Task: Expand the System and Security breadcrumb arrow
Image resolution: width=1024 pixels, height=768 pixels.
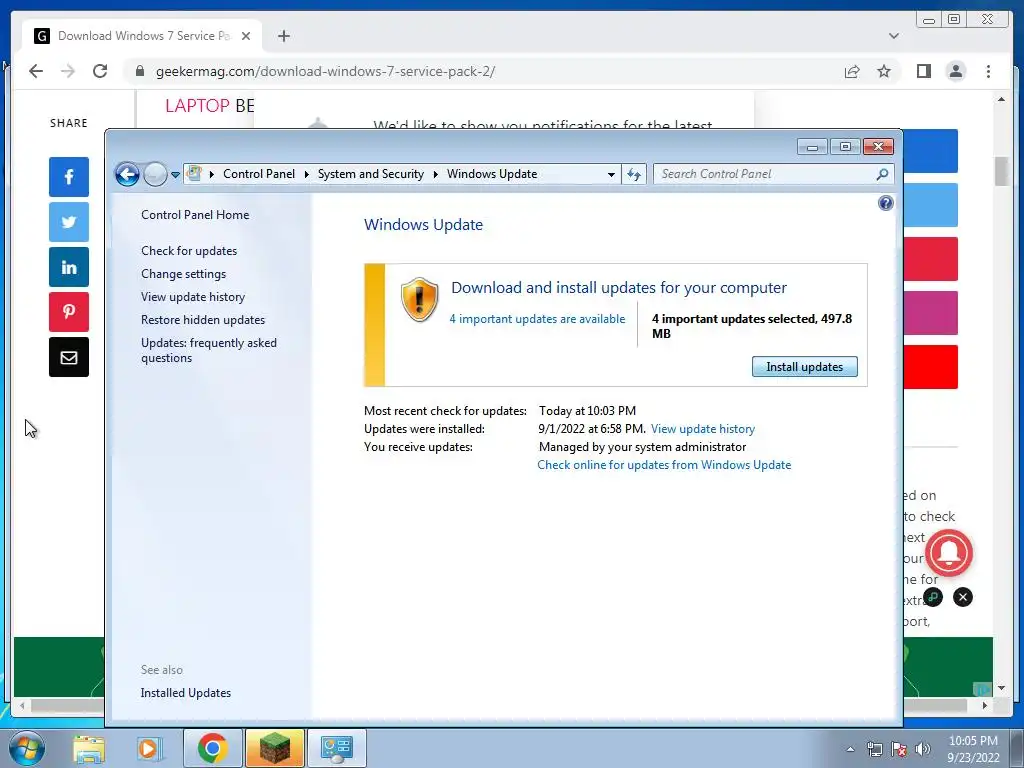Action: [435, 174]
